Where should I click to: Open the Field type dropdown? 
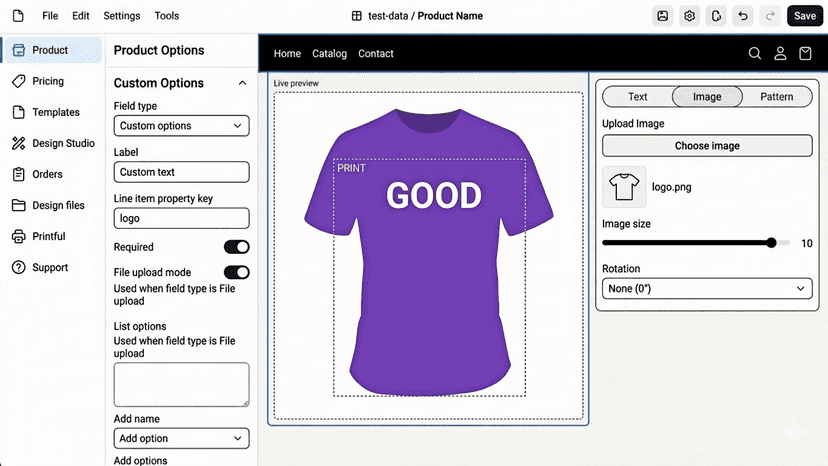[x=181, y=126]
